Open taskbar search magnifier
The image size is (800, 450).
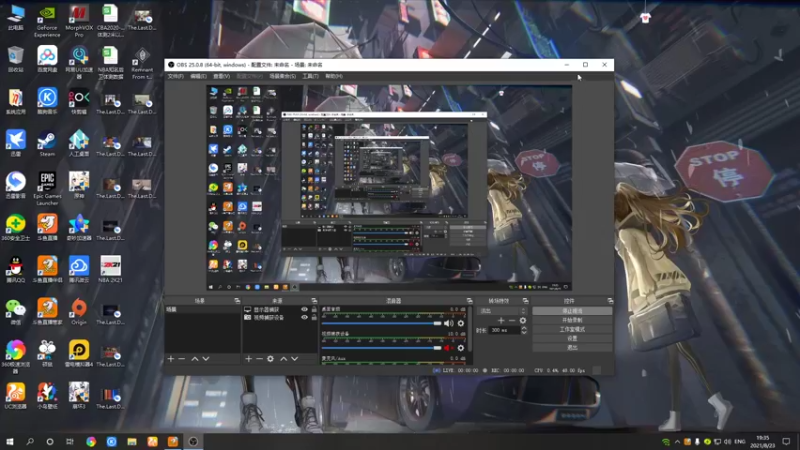[30, 441]
